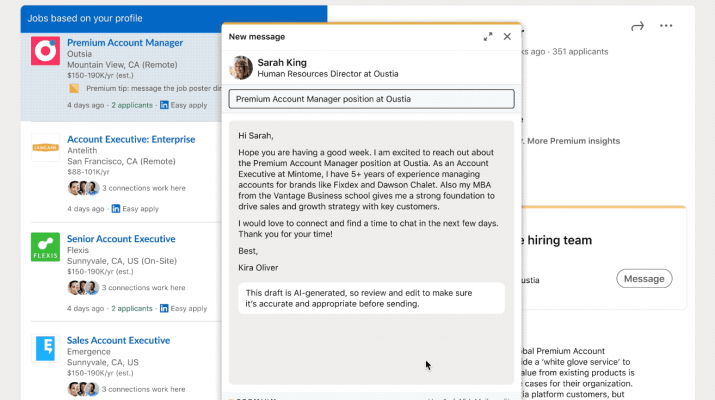The width and height of the screenshot is (715, 400).
Task: Click 'Mountain View, CA (Remote)' location text
Action: pyautogui.click(x=122, y=65)
